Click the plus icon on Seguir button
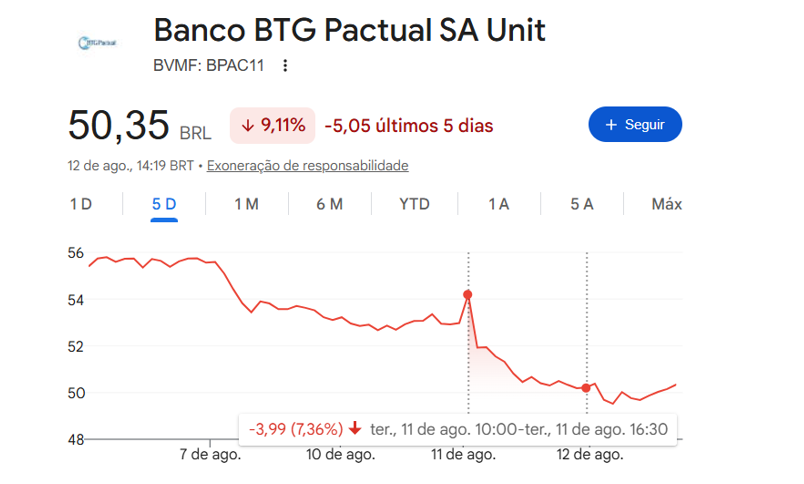The image size is (804, 484). pyautogui.click(x=611, y=125)
